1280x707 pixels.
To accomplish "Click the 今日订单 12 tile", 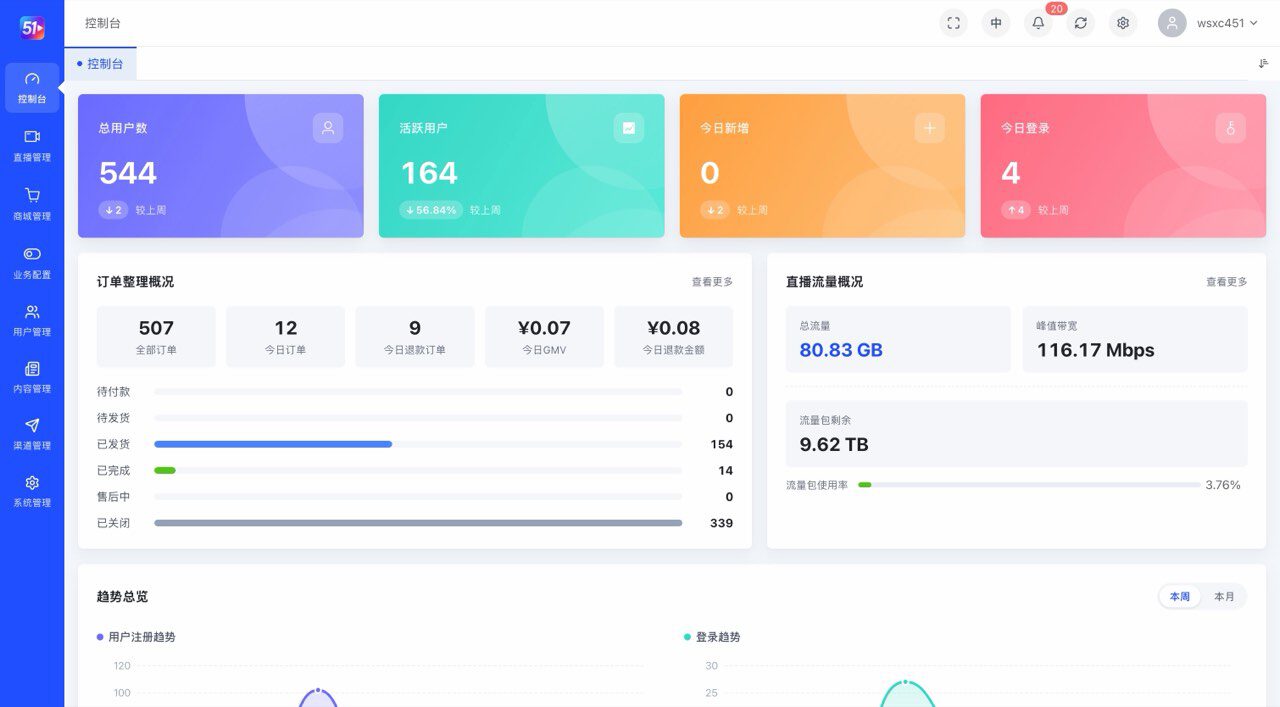I will pyautogui.click(x=286, y=337).
